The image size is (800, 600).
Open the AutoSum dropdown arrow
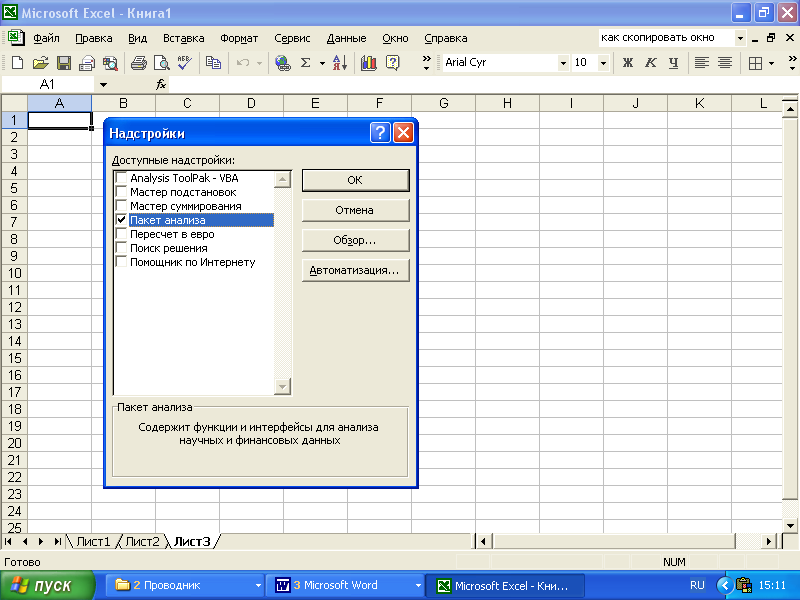(x=322, y=63)
